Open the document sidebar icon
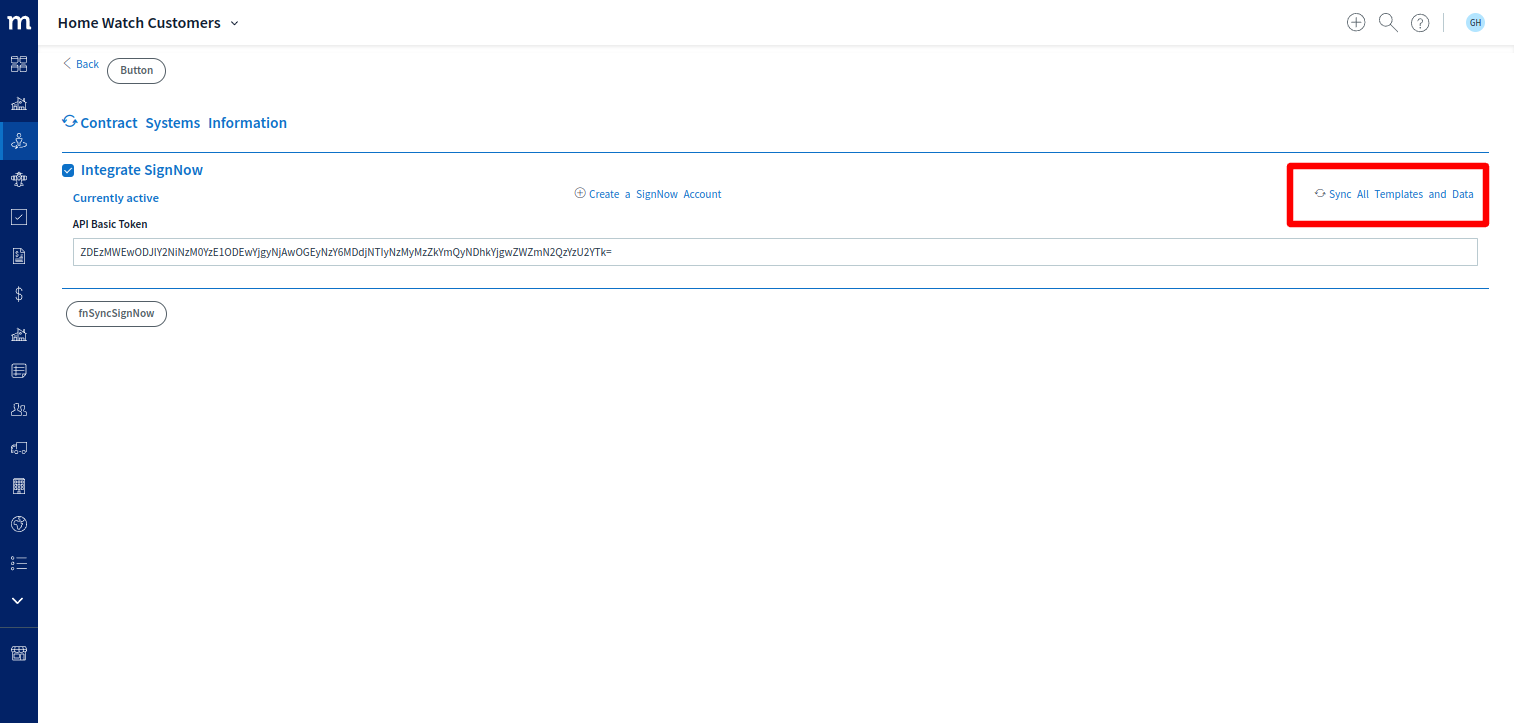Screen dimensions: 1514x723 (x=18, y=256)
